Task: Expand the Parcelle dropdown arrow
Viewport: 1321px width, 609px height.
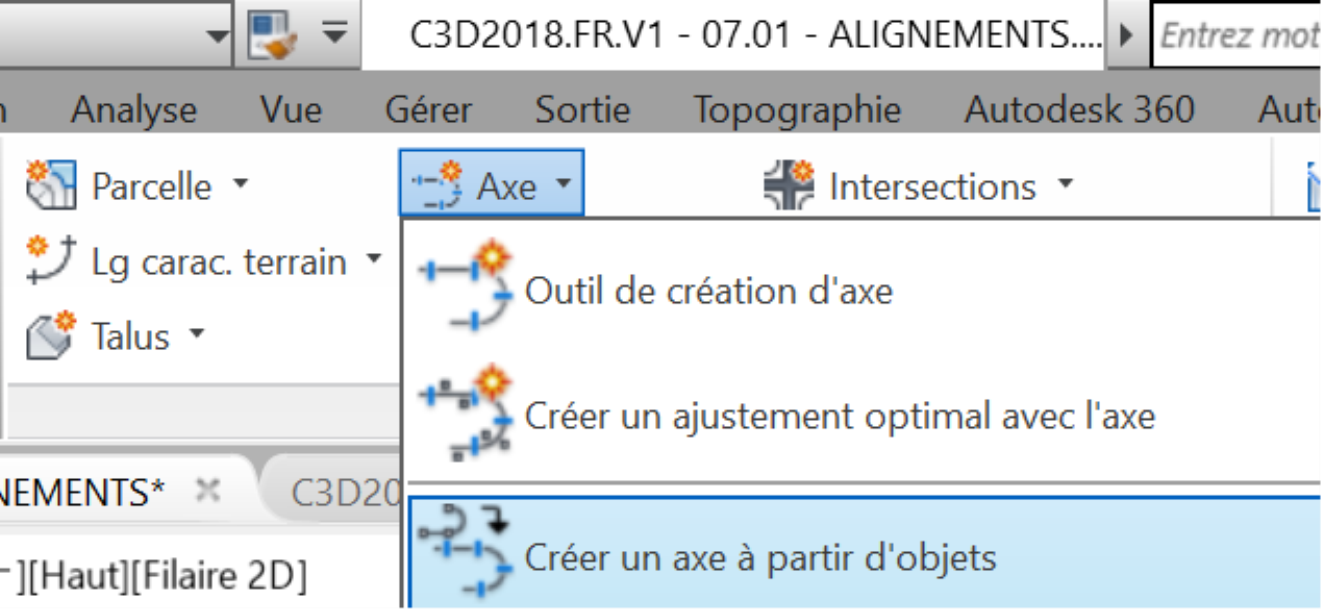Action: click(239, 184)
